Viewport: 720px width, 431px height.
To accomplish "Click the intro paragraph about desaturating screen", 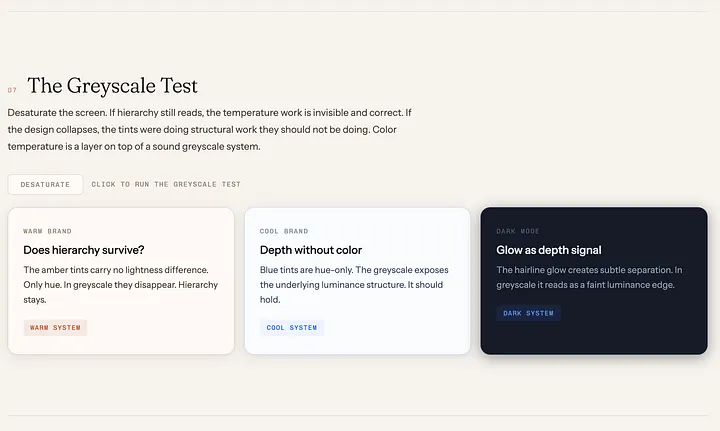I will pos(209,129).
